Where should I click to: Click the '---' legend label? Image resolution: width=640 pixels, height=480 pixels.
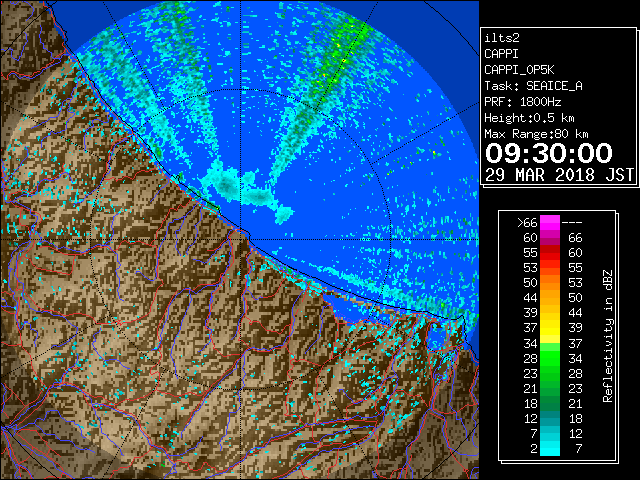[572, 222]
